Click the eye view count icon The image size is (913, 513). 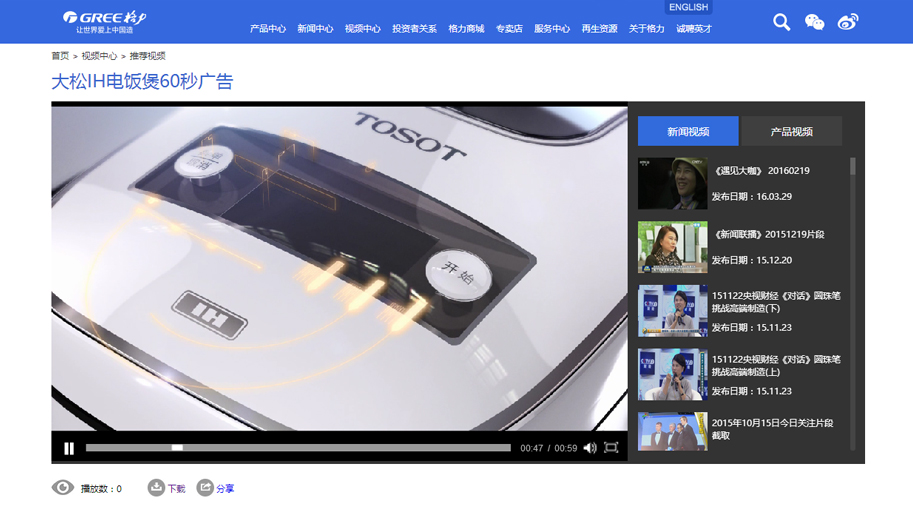pos(63,487)
